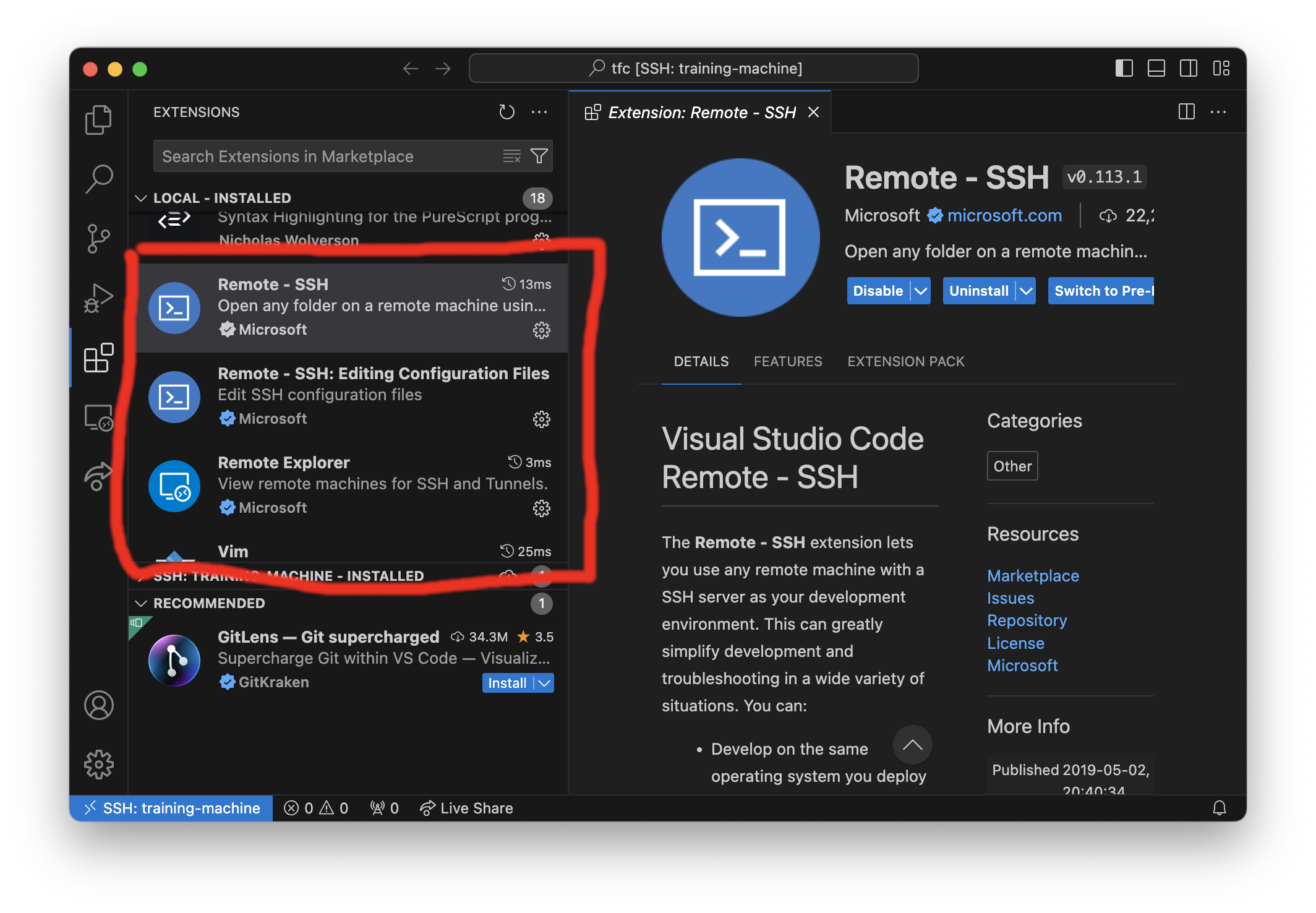Open the Disable dropdown chevron

click(x=921, y=291)
